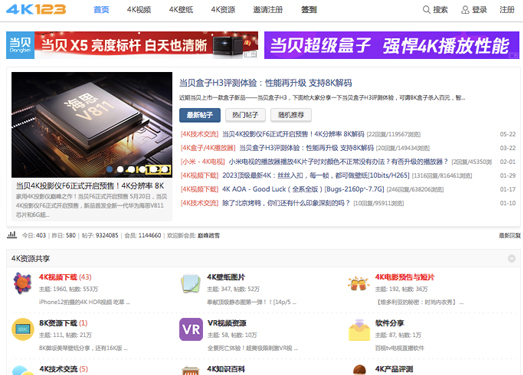Click the 海思 V811 chip slideshow image

92,124
